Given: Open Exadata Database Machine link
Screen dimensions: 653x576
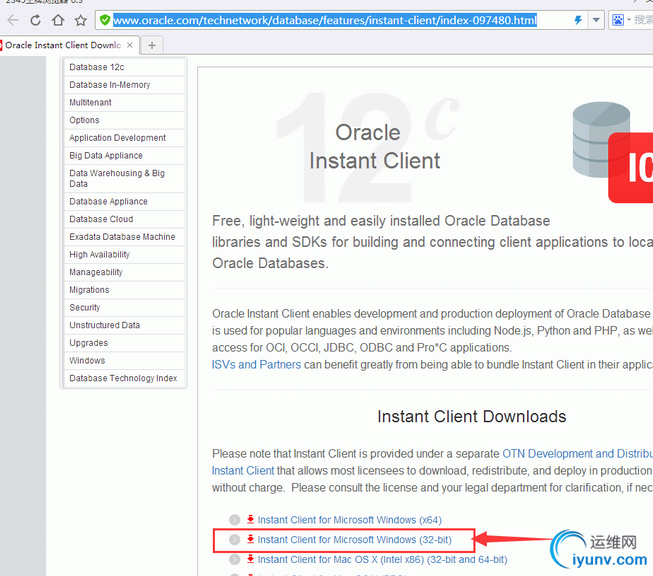Looking at the screenshot, I should pyautogui.click(x=124, y=237).
